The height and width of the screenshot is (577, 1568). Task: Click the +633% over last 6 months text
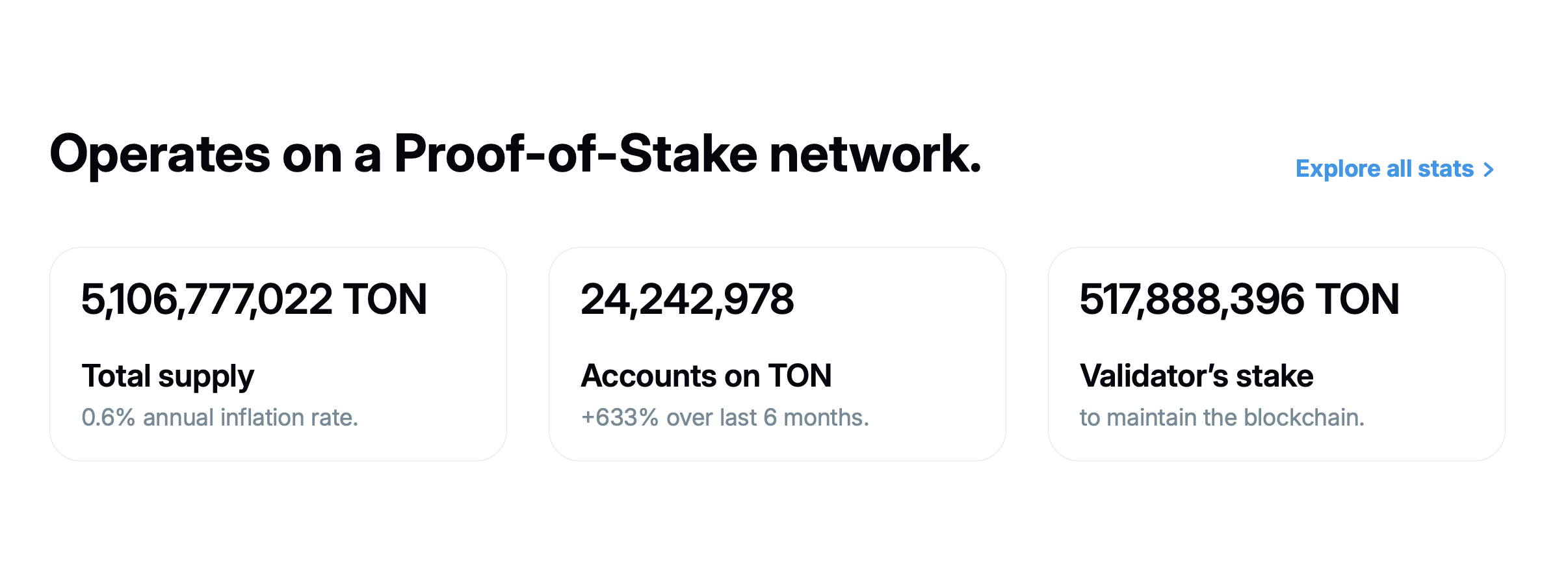tap(725, 417)
